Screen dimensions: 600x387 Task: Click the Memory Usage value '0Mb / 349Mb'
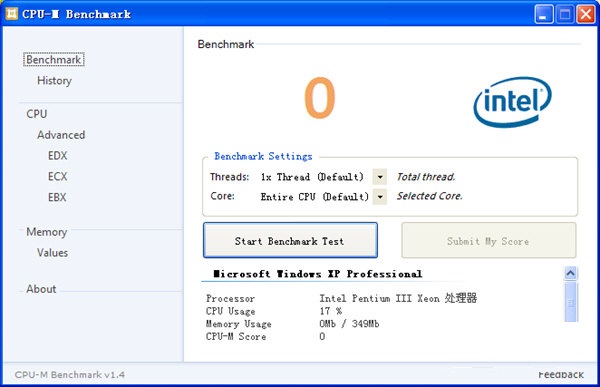click(x=349, y=323)
